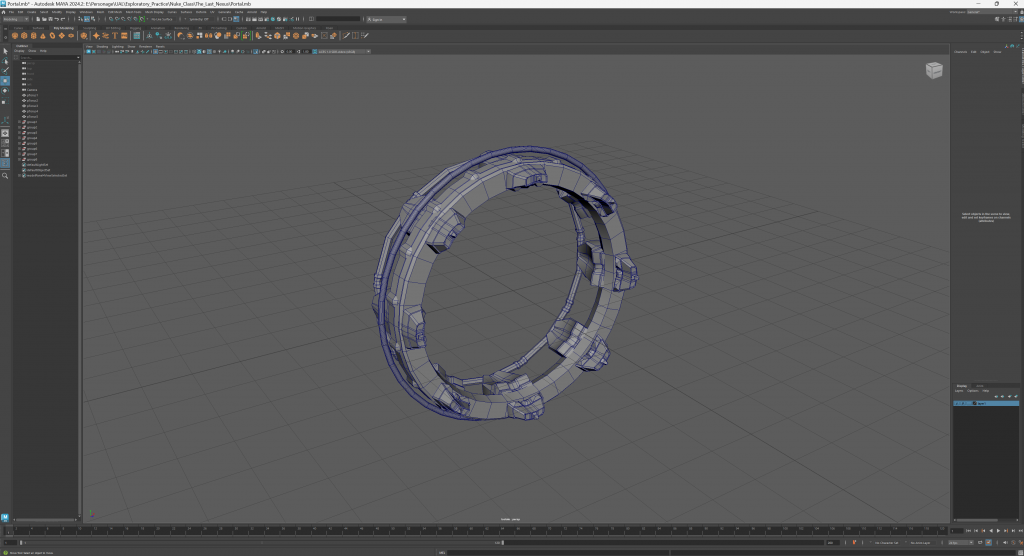Open the Mesh Tools menu
Viewport: 1024px width, 556px height.
click(133, 12)
